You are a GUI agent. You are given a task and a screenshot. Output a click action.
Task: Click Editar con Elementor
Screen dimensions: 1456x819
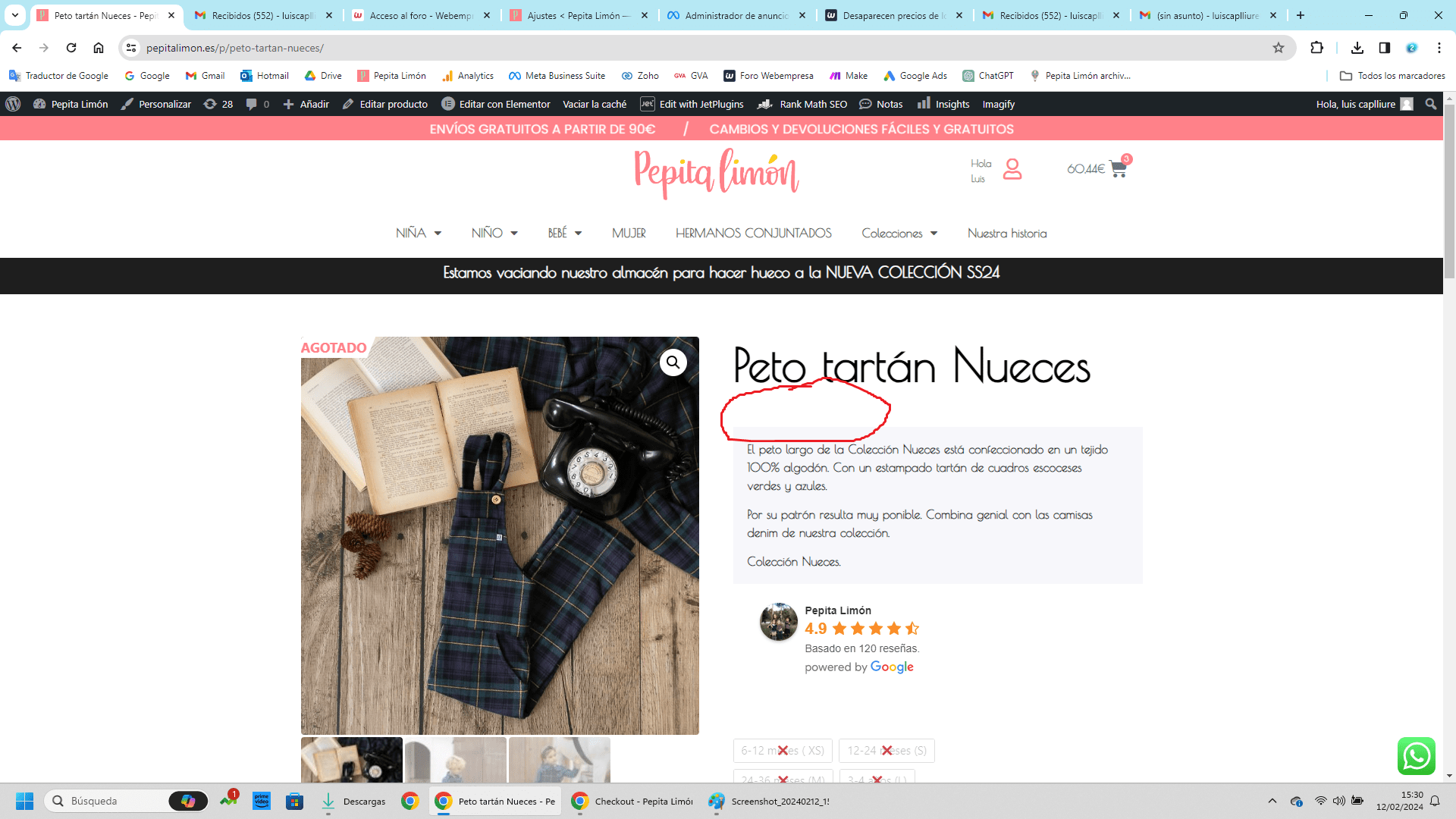point(496,104)
